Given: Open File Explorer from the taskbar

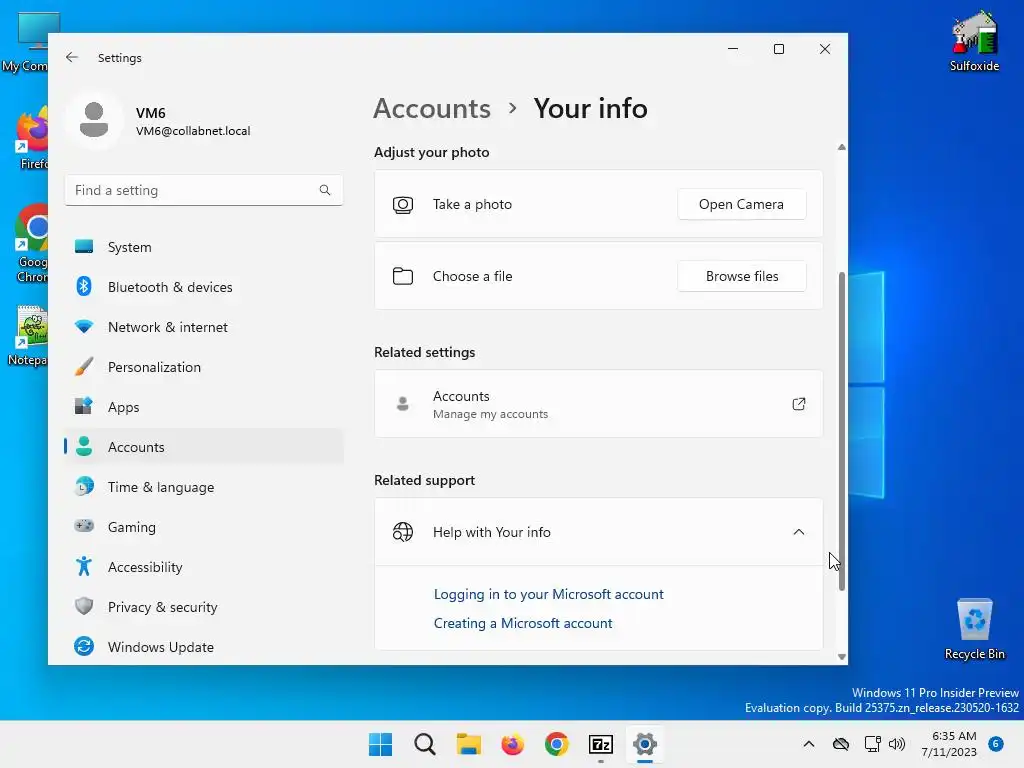Looking at the screenshot, I should (468, 744).
